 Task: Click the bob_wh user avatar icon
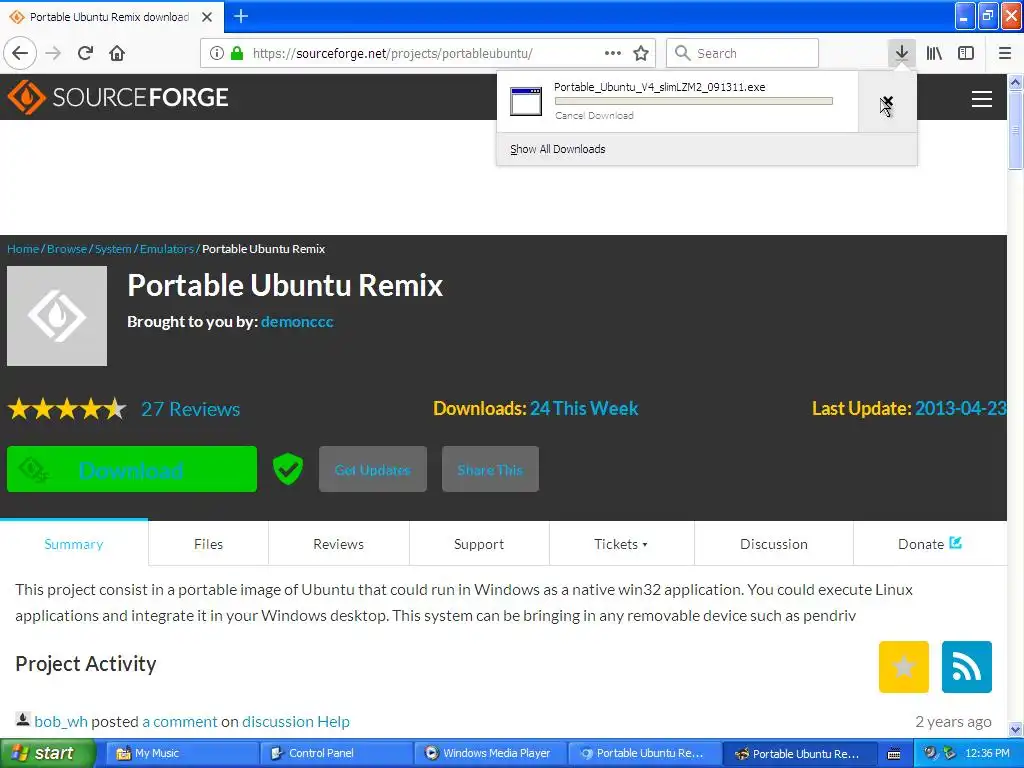23,719
